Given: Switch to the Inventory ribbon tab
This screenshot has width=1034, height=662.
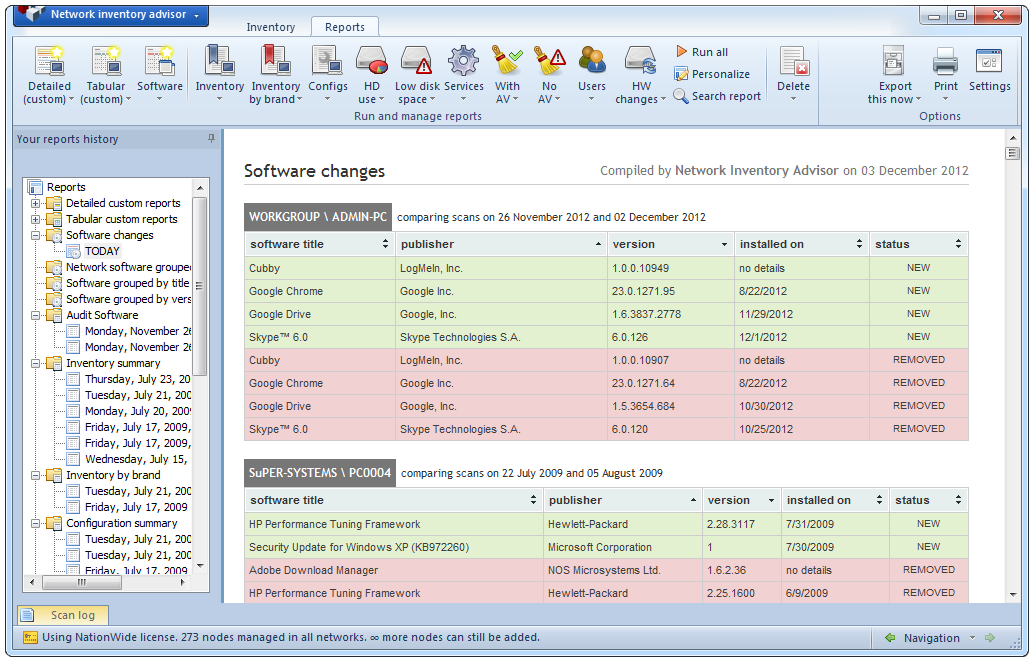Looking at the screenshot, I should pyautogui.click(x=270, y=27).
